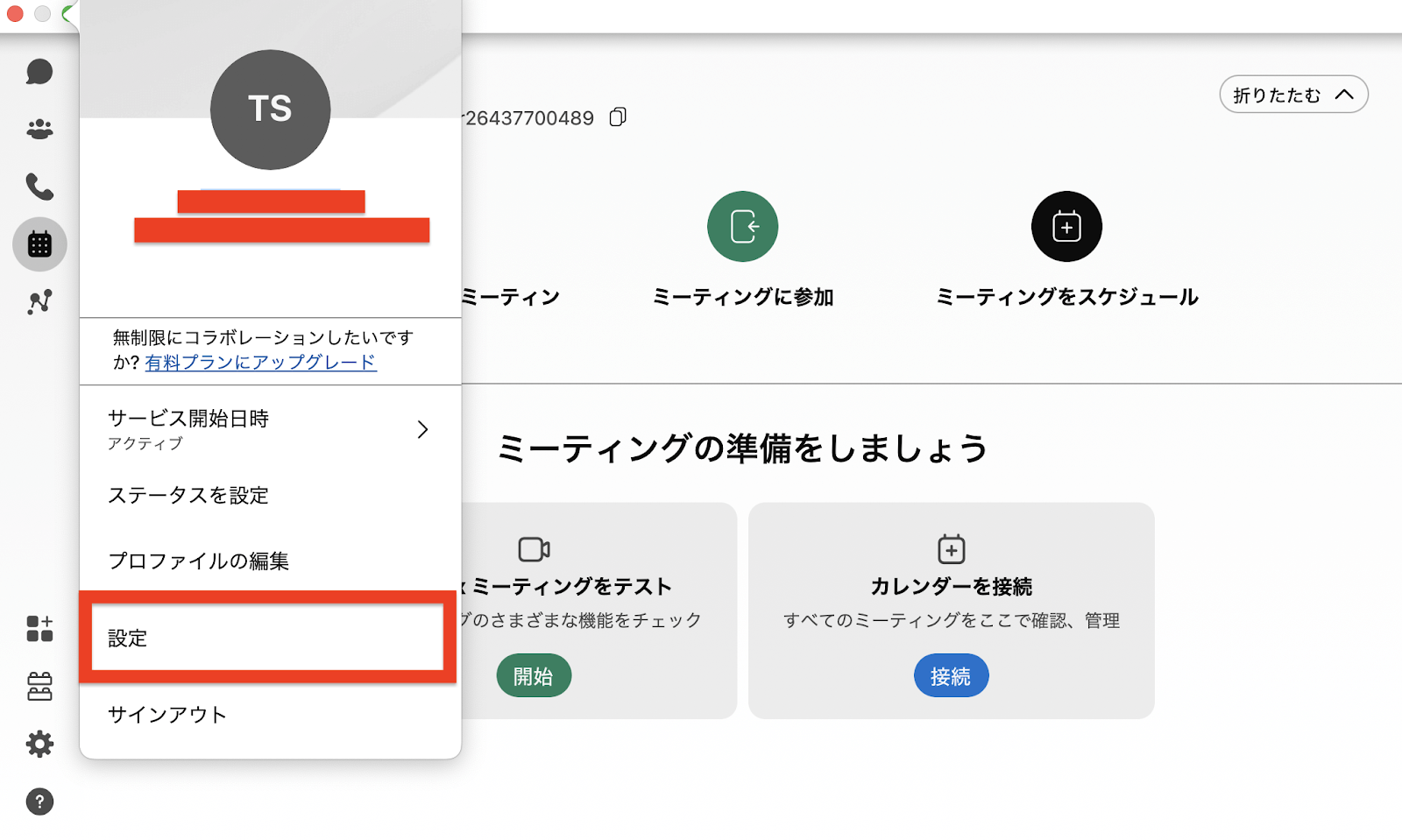Click the ミーティングをテスト card title
This screenshot has width=1402, height=840.
coord(572,587)
